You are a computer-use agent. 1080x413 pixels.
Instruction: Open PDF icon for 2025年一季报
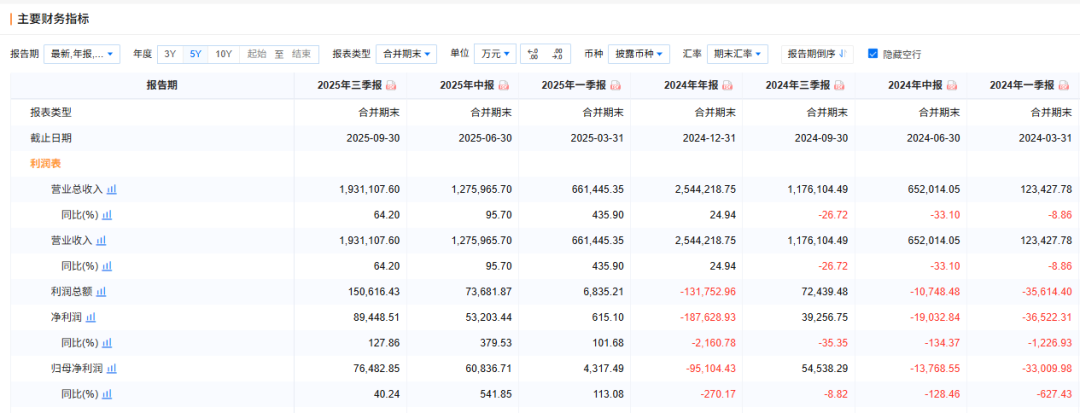(616, 85)
